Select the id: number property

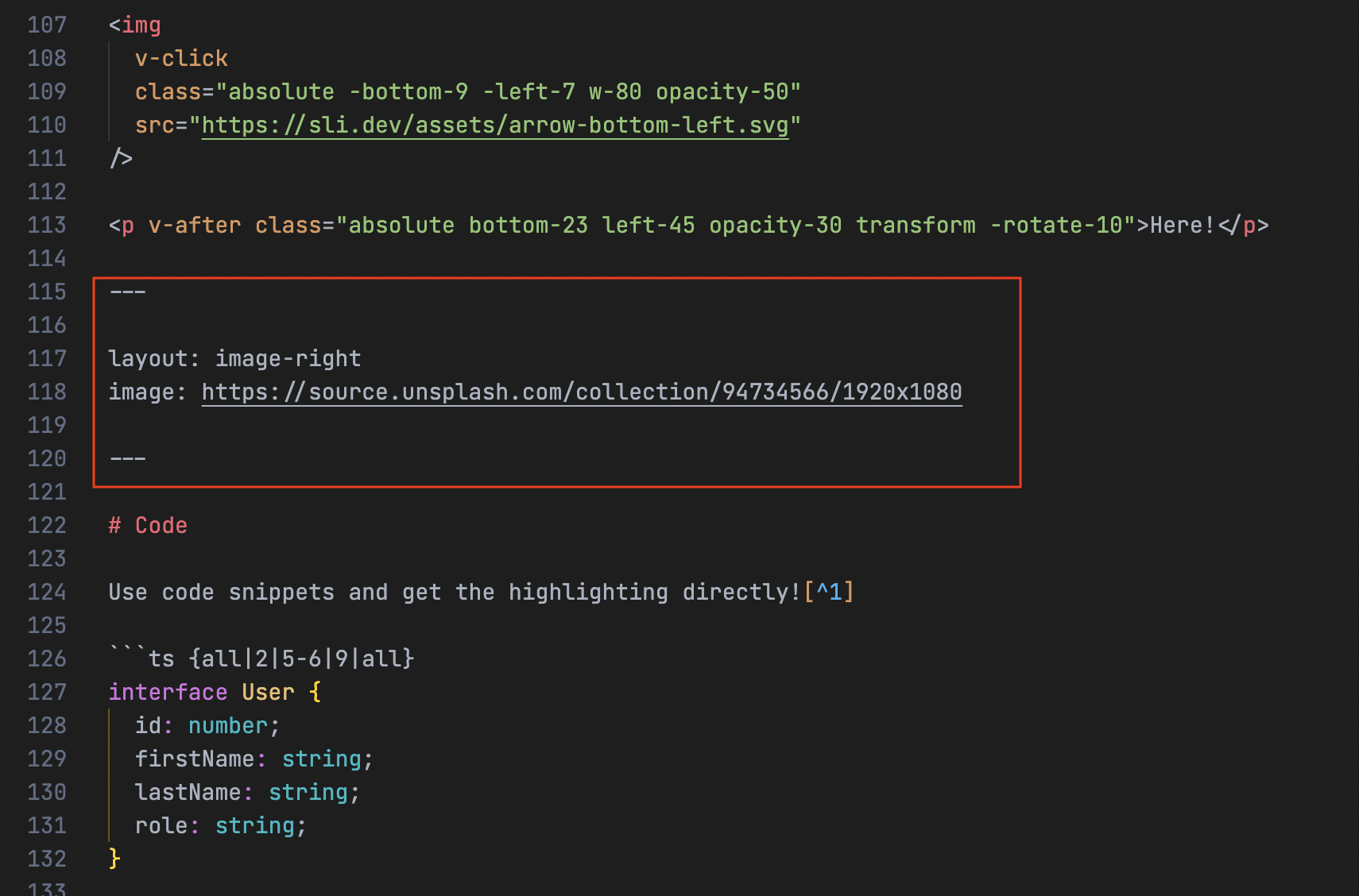pyautogui.click(x=207, y=725)
